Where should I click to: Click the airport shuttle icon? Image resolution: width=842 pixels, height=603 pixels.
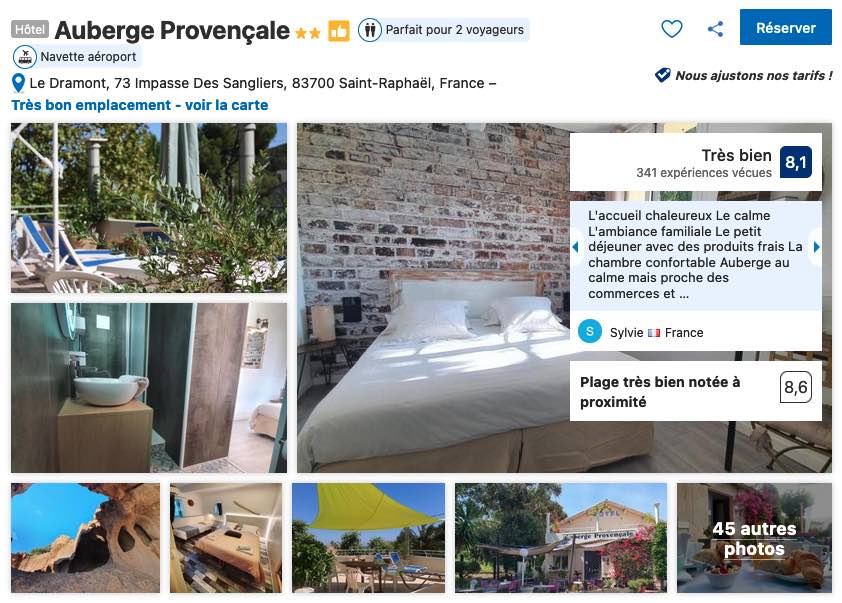25,57
